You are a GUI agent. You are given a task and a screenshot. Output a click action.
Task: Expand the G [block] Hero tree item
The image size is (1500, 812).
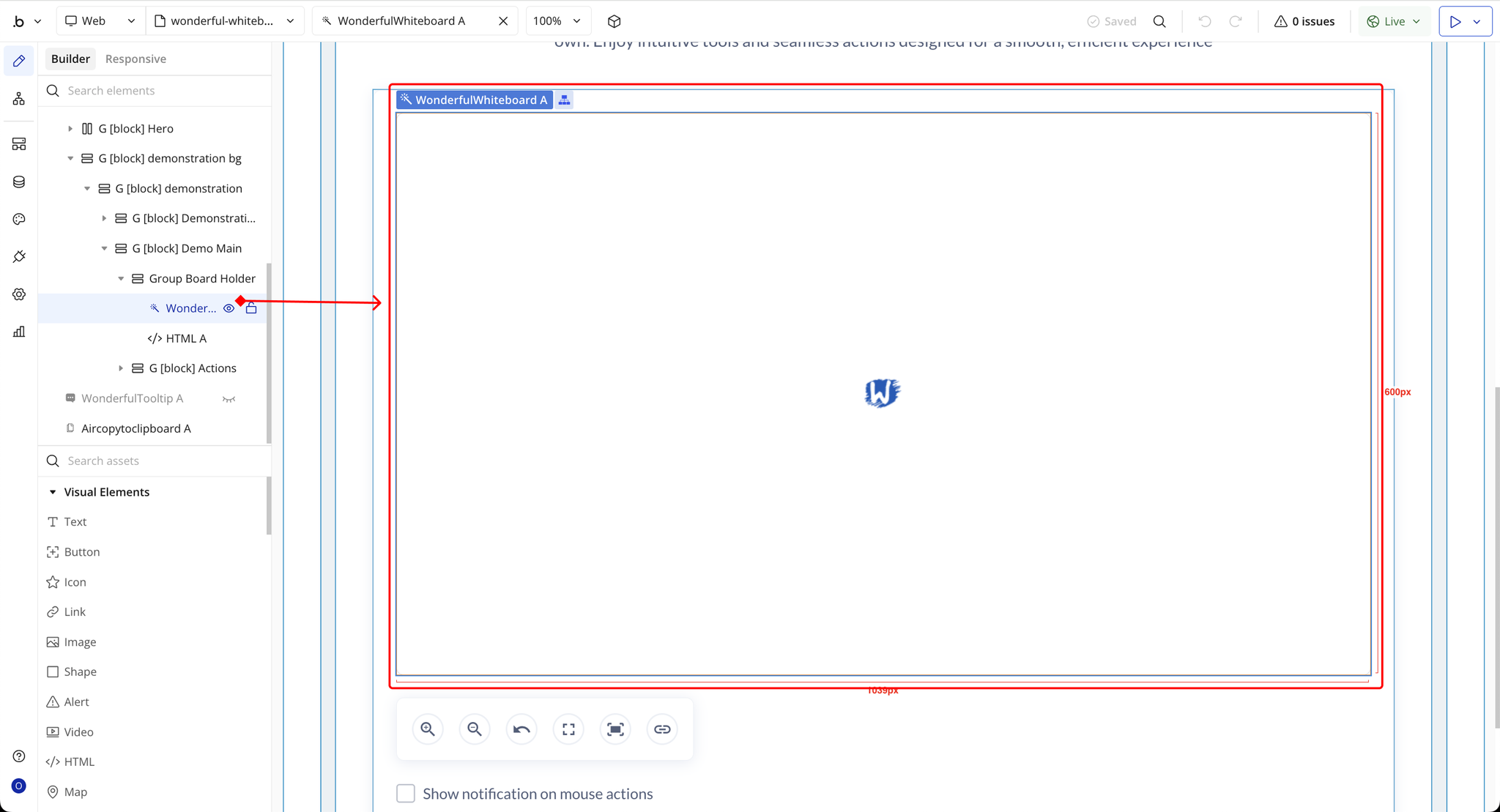tap(70, 129)
